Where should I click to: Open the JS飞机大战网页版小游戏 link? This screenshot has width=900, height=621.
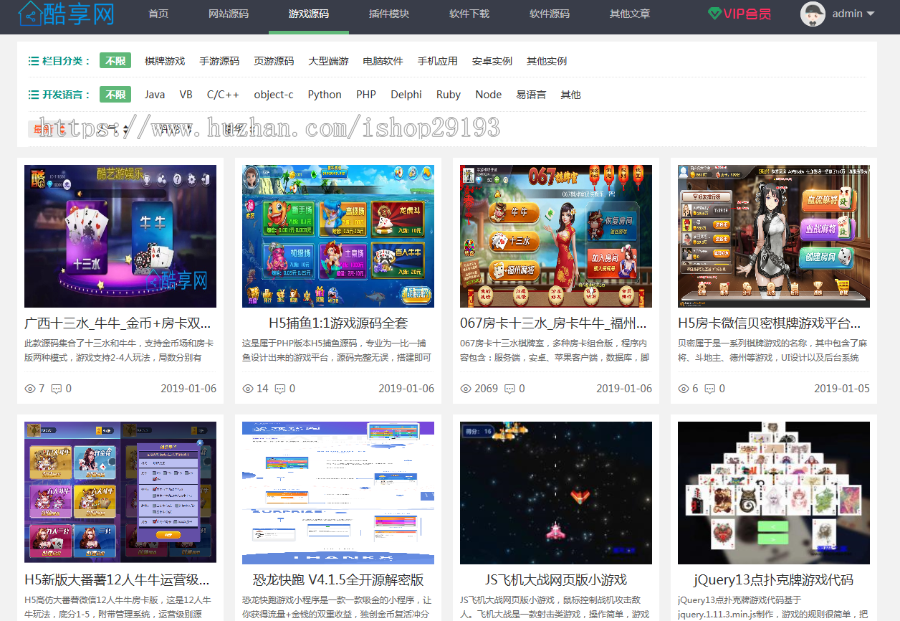[x=556, y=580]
